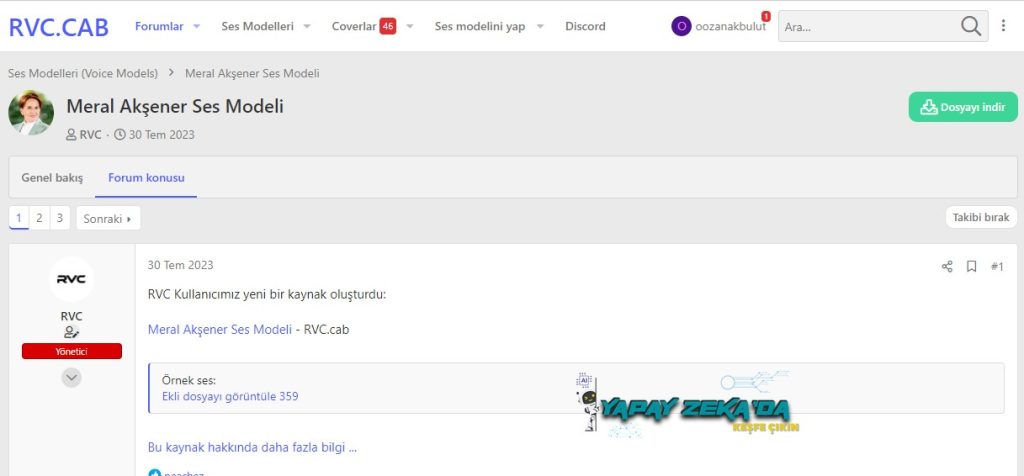This screenshot has width=1024, height=476.
Task: Open Ekli dosyayı görüntüle 359 attachment
Action: tap(230, 396)
